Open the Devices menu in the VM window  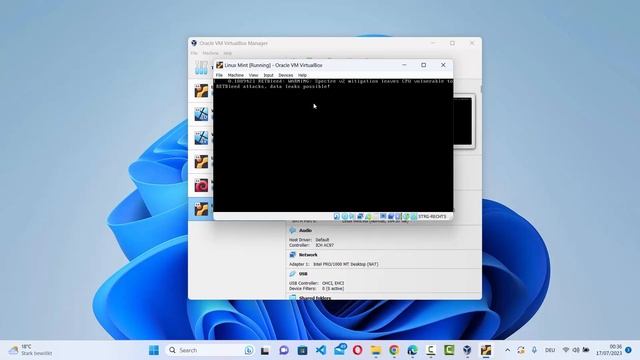286,75
